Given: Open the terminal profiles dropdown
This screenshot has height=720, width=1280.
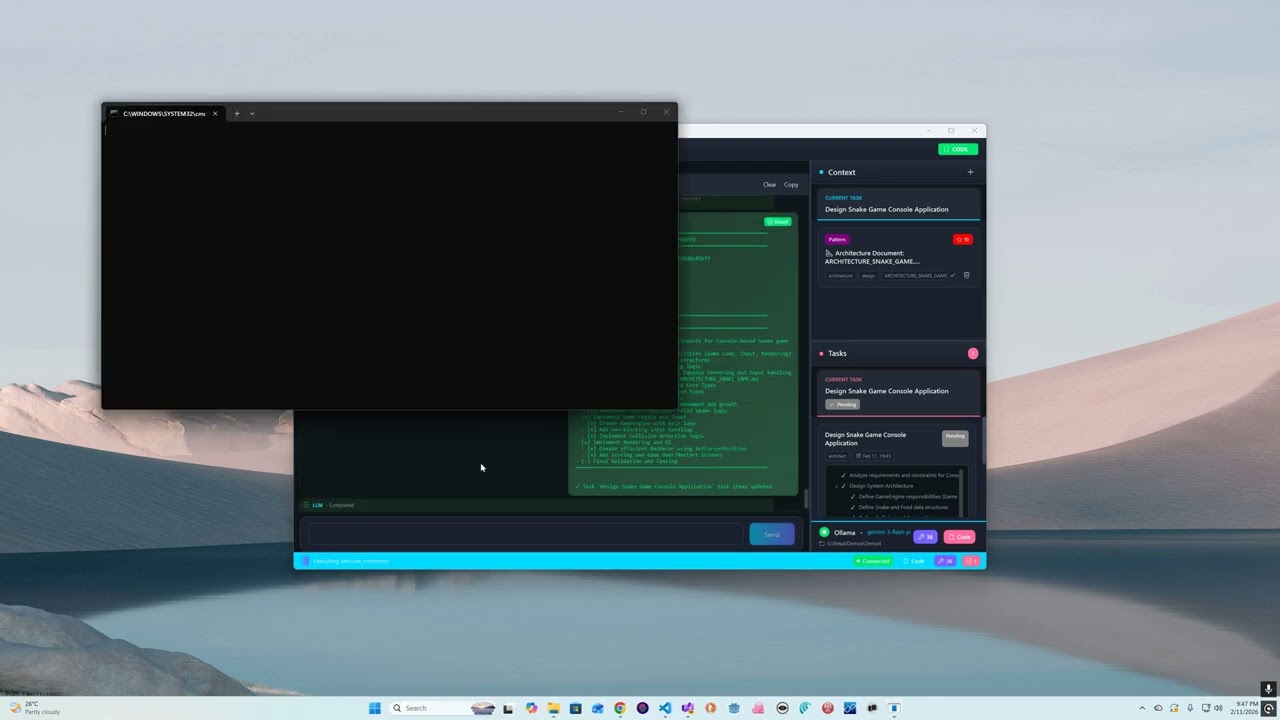Looking at the screenshot, I should tap(252, 113).
